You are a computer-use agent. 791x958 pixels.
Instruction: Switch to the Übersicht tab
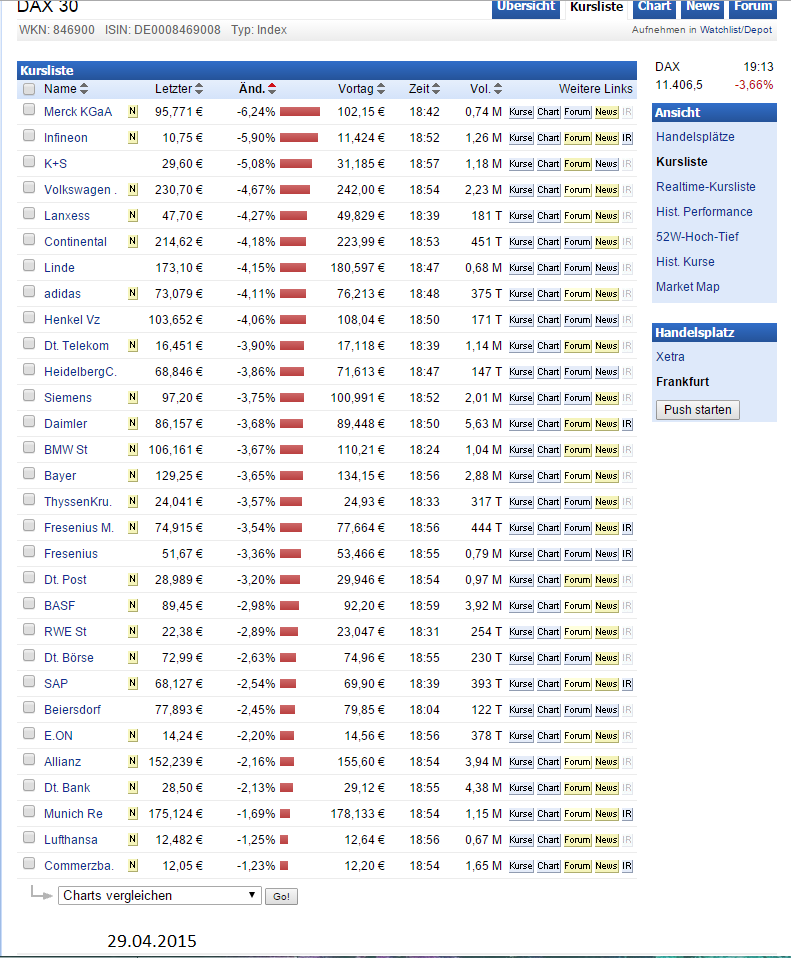526,7
